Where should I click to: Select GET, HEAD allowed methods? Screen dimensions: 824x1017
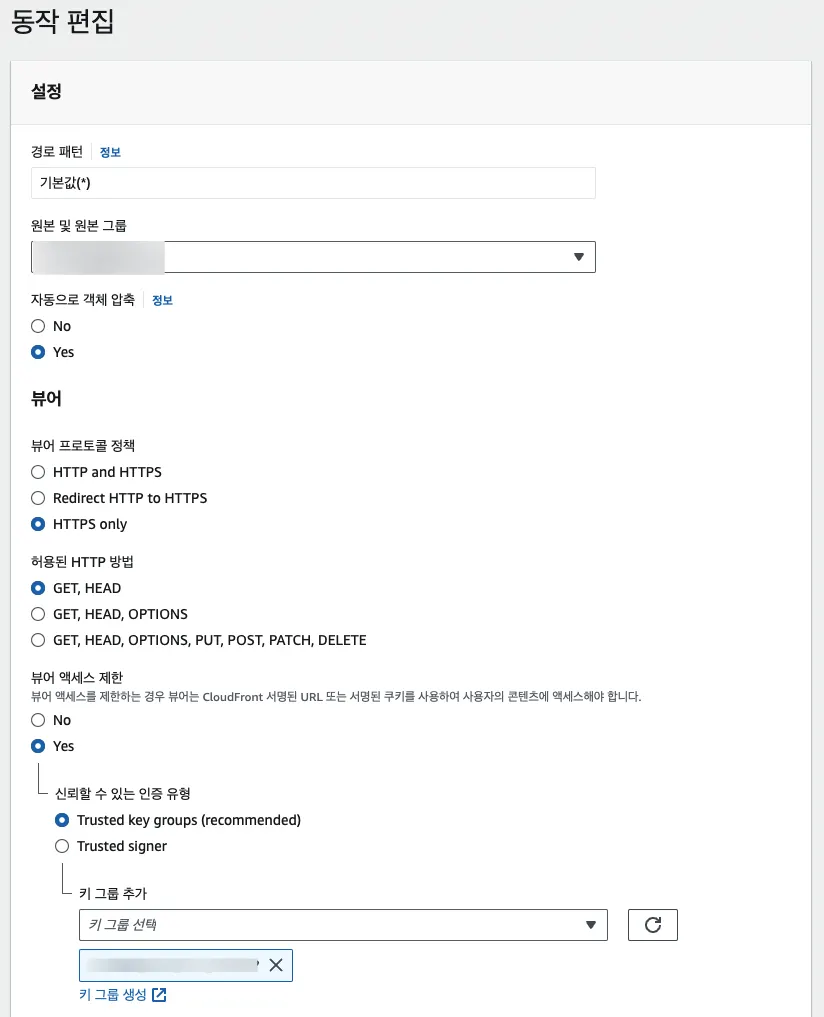(x=38, y=588)
